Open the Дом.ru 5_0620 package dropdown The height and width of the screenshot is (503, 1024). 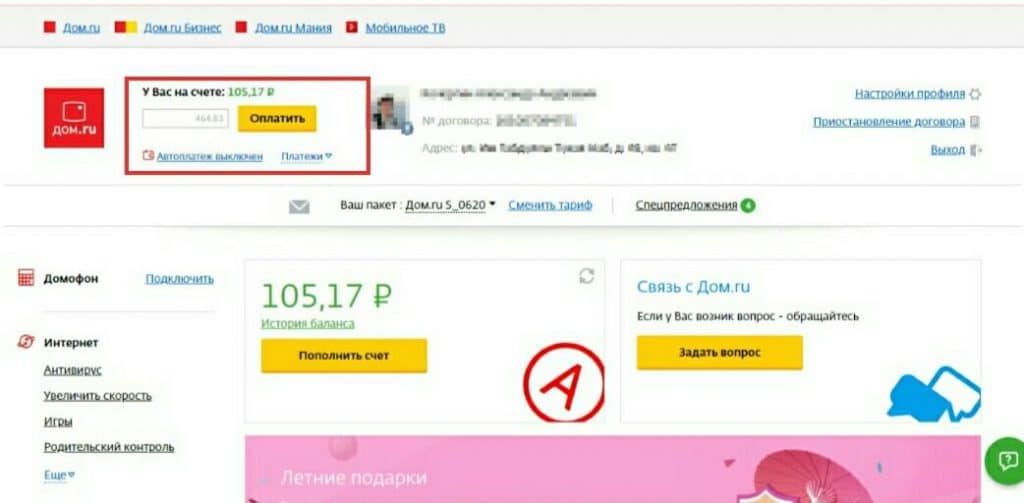coord(450,205)
